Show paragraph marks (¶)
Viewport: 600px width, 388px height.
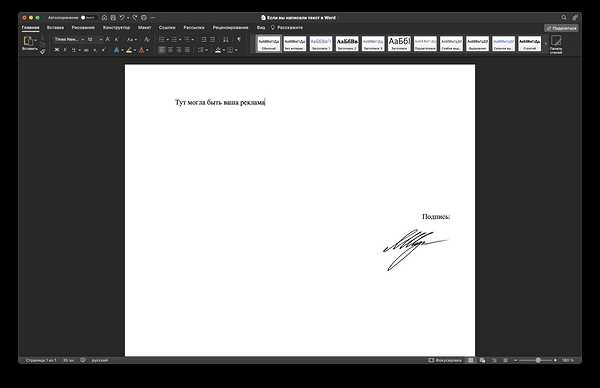coord(238,39)
